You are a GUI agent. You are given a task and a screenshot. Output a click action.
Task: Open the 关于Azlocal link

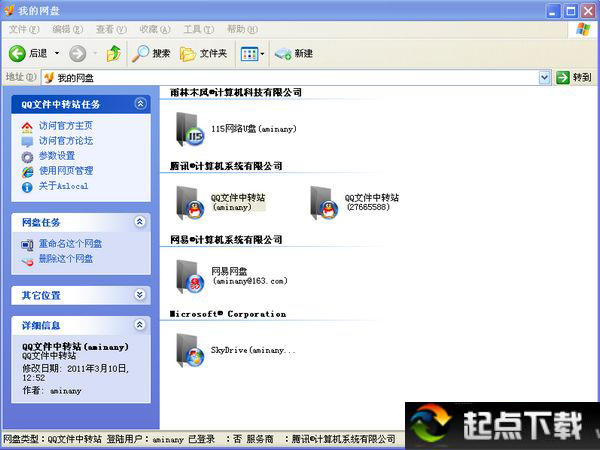(x=63, y=186)
